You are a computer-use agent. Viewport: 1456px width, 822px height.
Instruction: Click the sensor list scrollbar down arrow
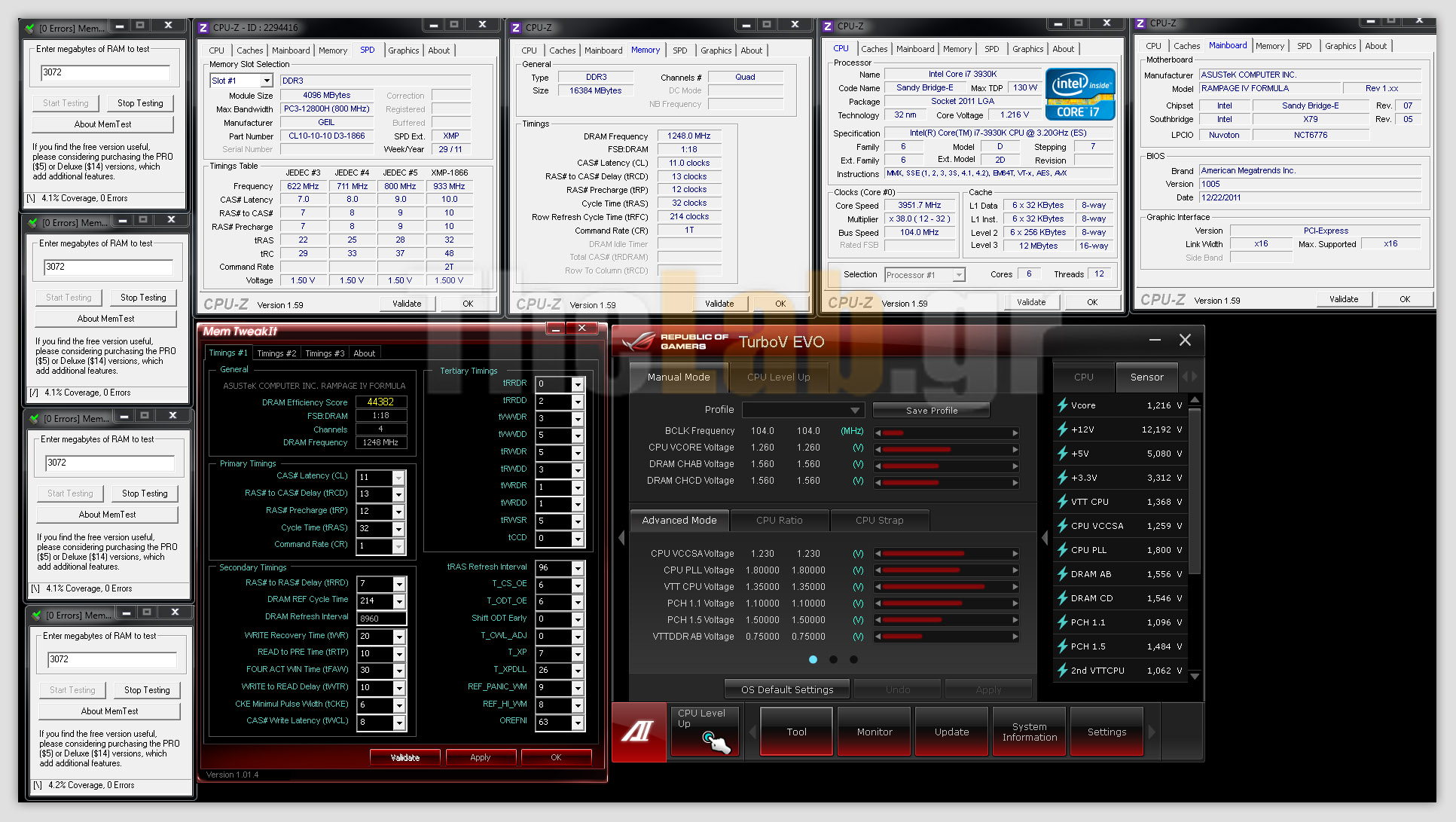1195,677
